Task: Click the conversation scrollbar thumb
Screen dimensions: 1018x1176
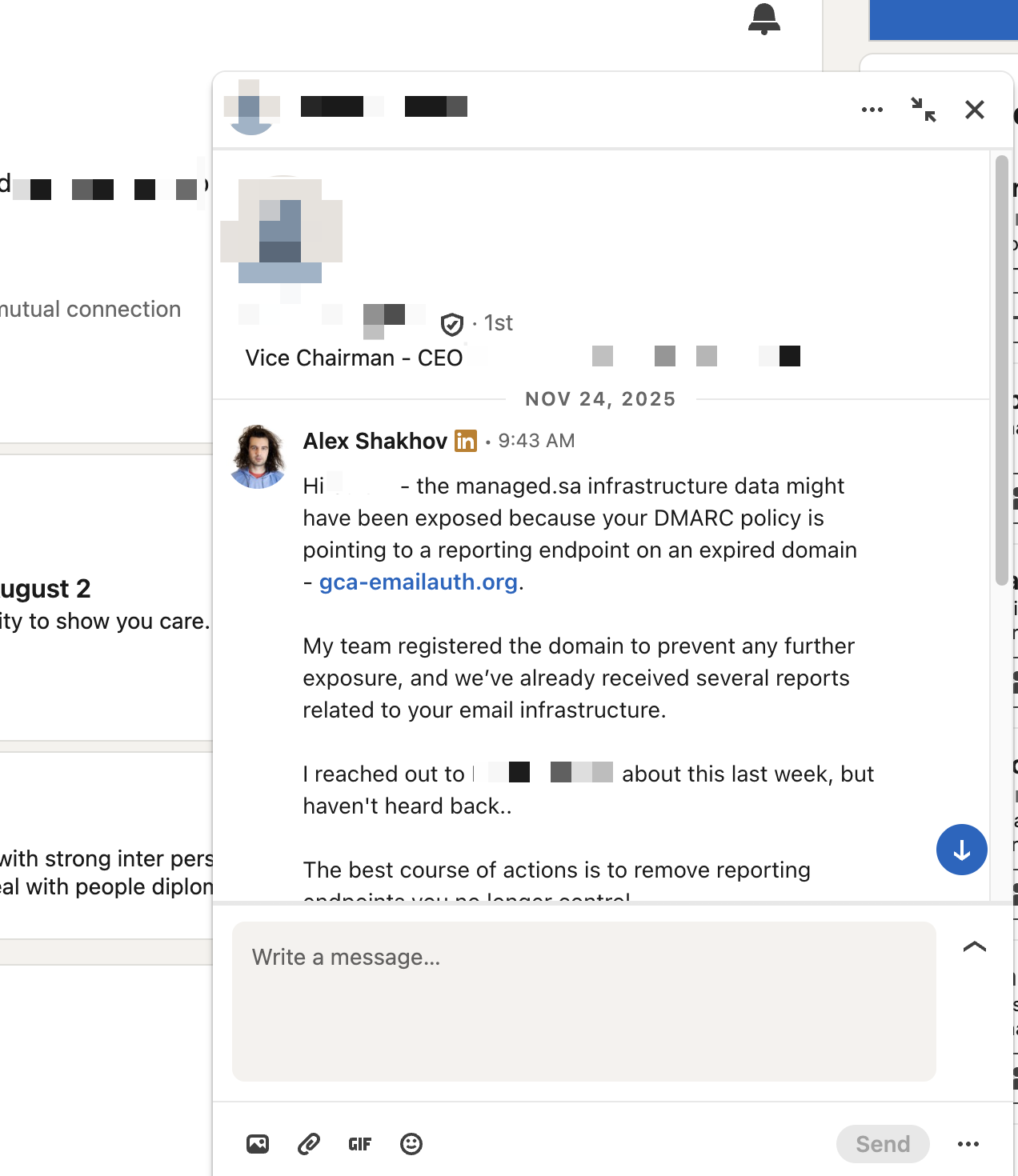Action: point(1002,371)
